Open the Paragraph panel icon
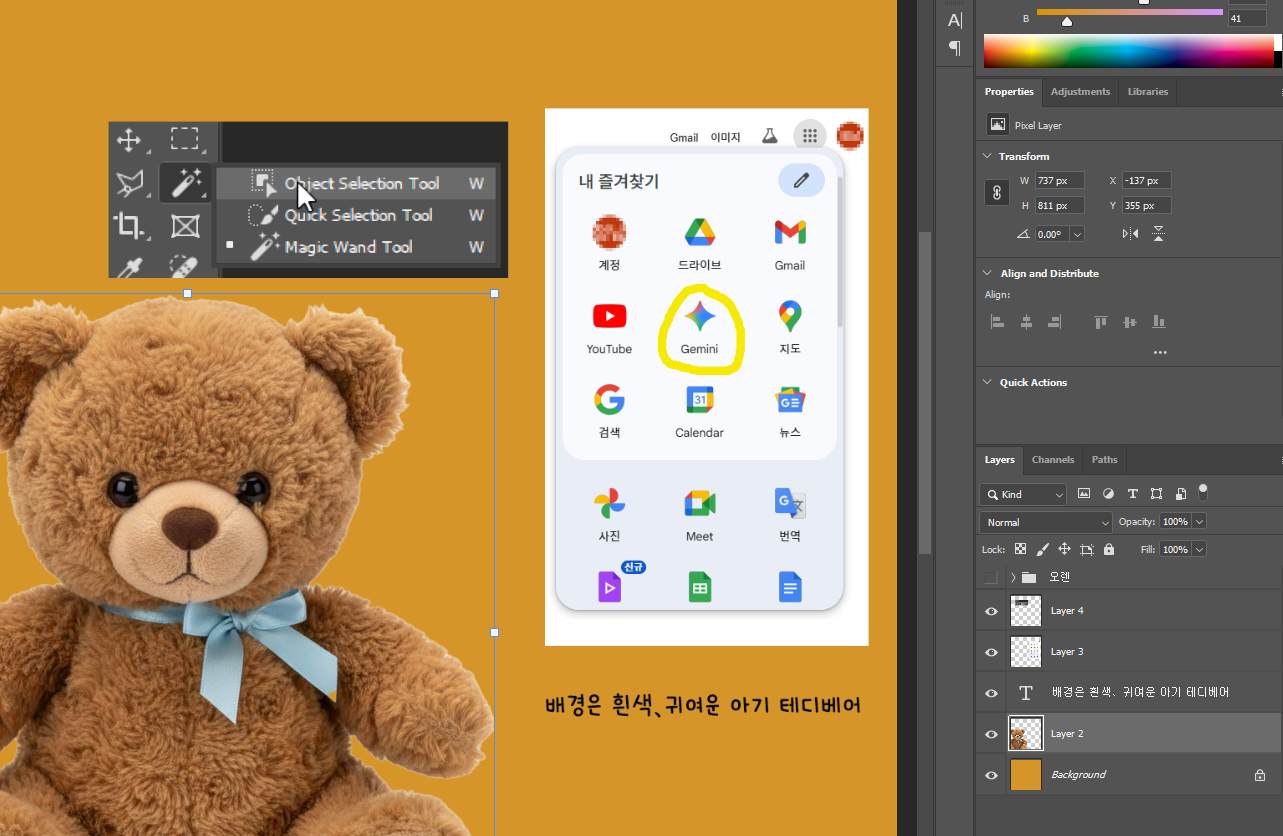 [x=955, y=48]
